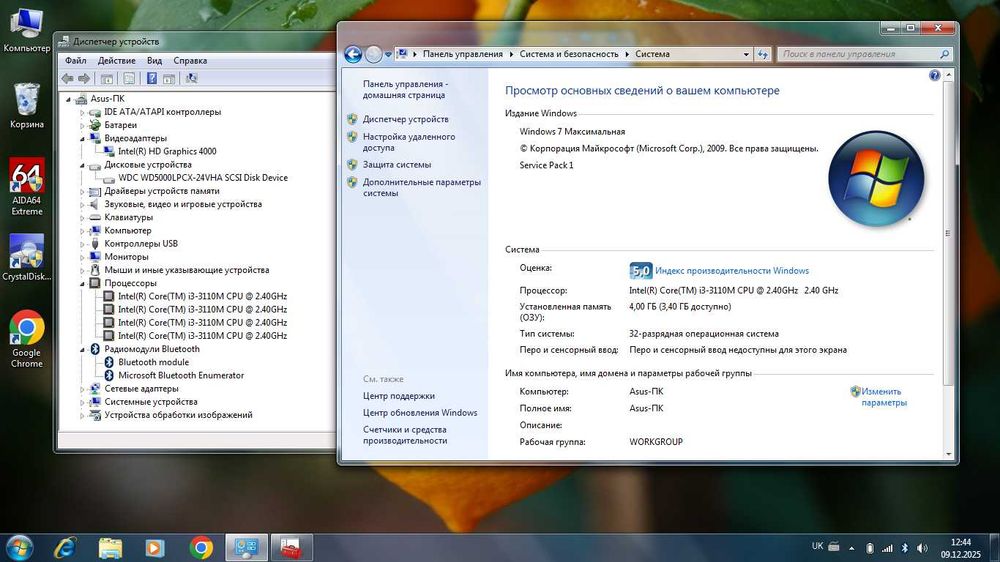Image resolution: width=1000 pixels, height=562 pixels.
Task: Click the refresh button beside the address bar
Action: coord(763,54)
